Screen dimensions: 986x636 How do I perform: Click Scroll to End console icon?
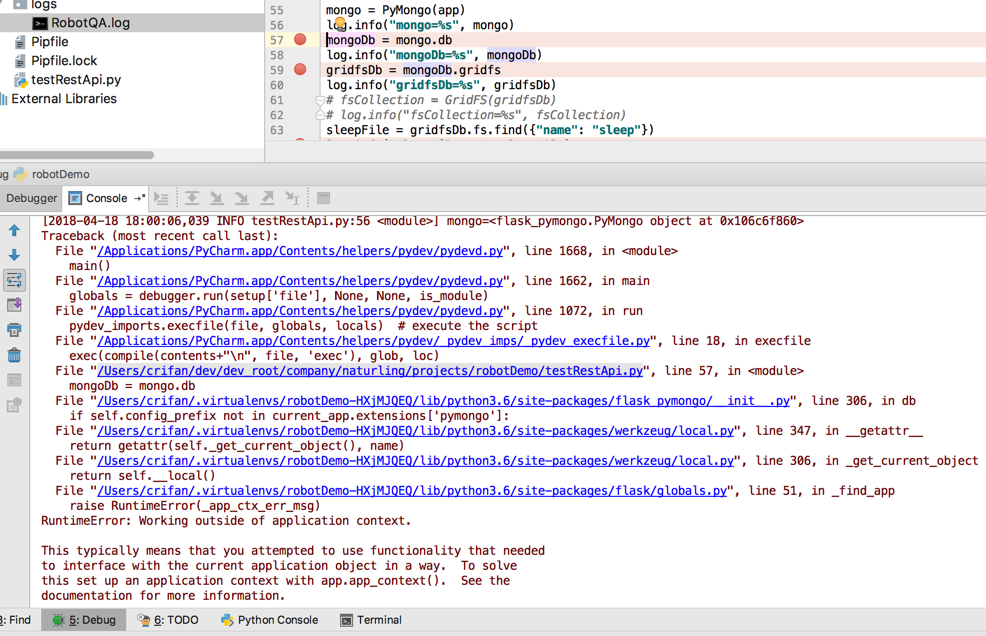[x=14, y=305]
